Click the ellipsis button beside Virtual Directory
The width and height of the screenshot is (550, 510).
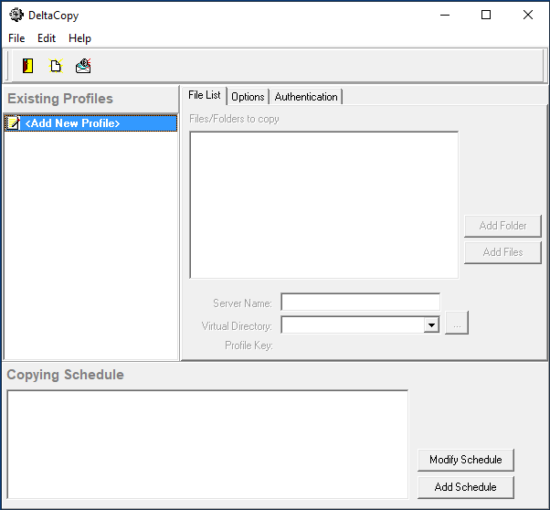[x=457, y=323]
